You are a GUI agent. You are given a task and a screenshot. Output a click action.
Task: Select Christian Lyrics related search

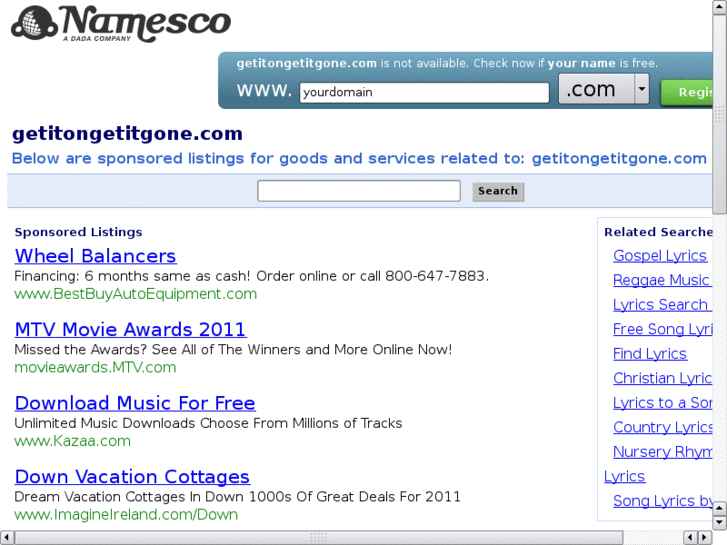point(663,378)
